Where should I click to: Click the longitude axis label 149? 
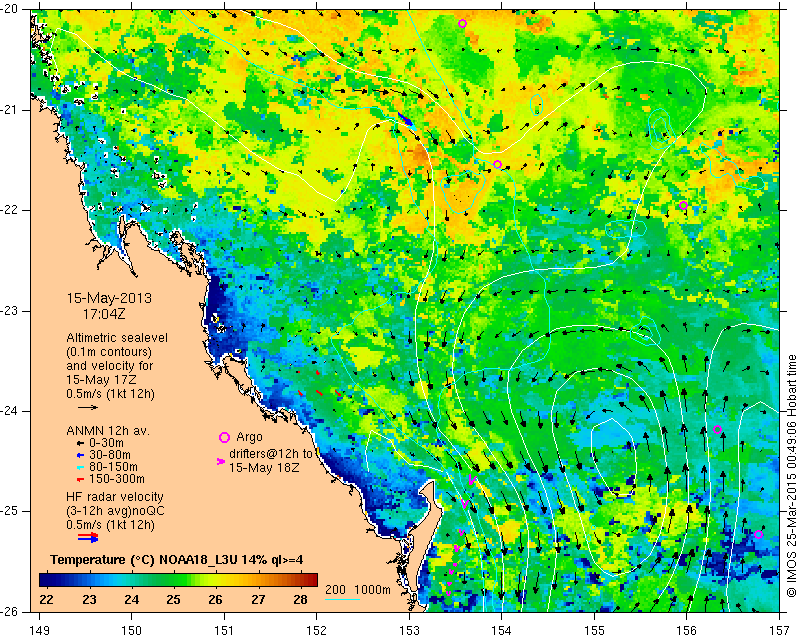[40, 630]
